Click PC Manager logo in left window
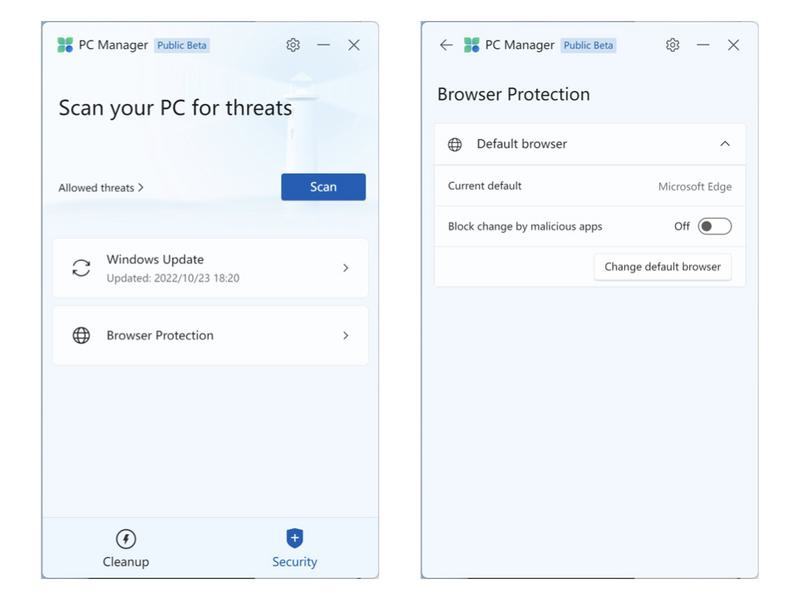The height and width of the screenshot is (600, 800). 65,45
